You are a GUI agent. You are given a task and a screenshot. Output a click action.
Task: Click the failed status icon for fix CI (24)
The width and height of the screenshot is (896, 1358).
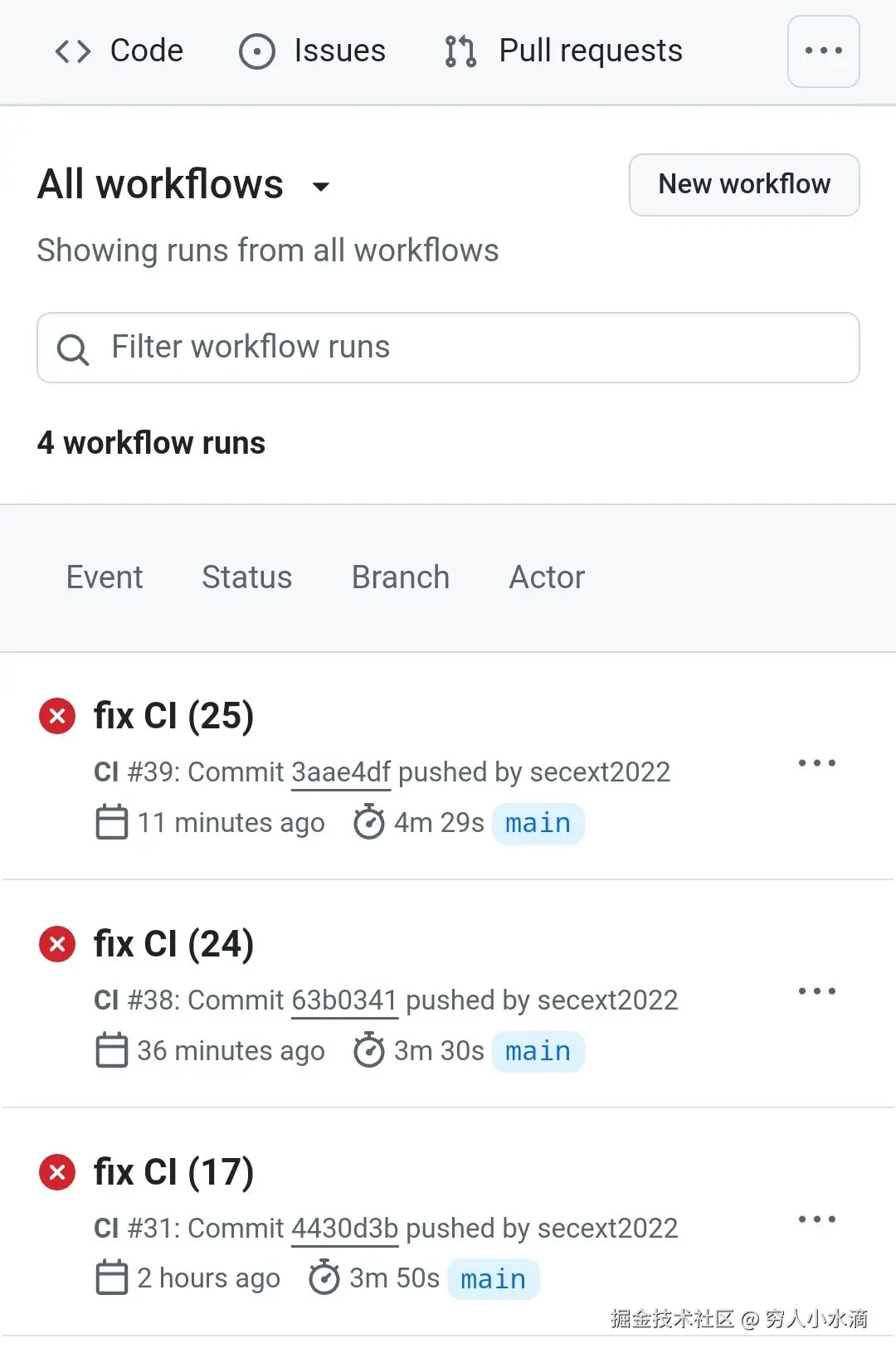coord(57,944)
